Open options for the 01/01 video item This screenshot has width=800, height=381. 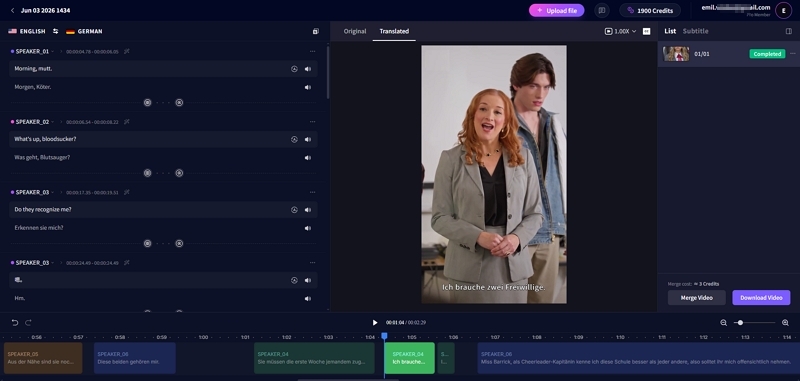point(792,54)
